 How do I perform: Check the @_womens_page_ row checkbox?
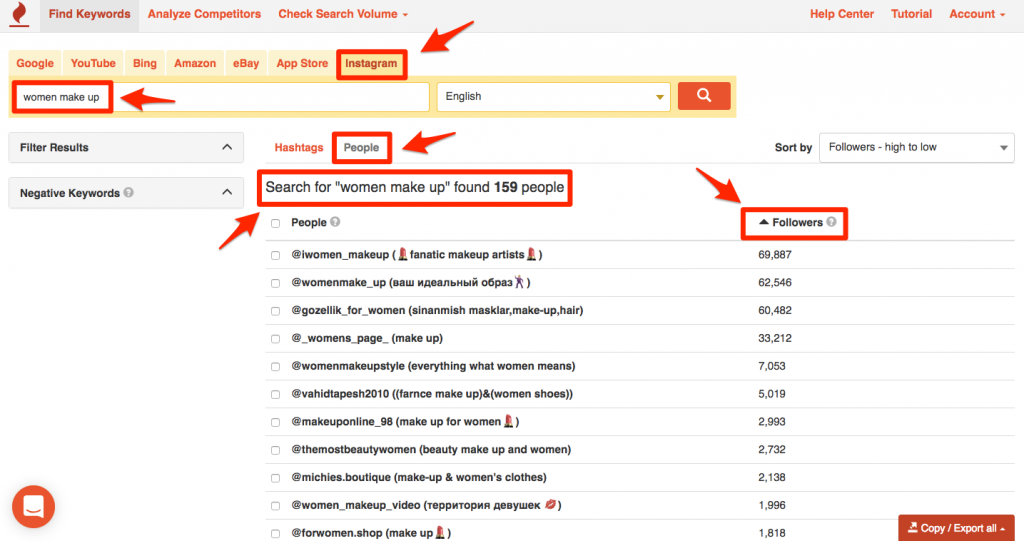tap(276, 339)
